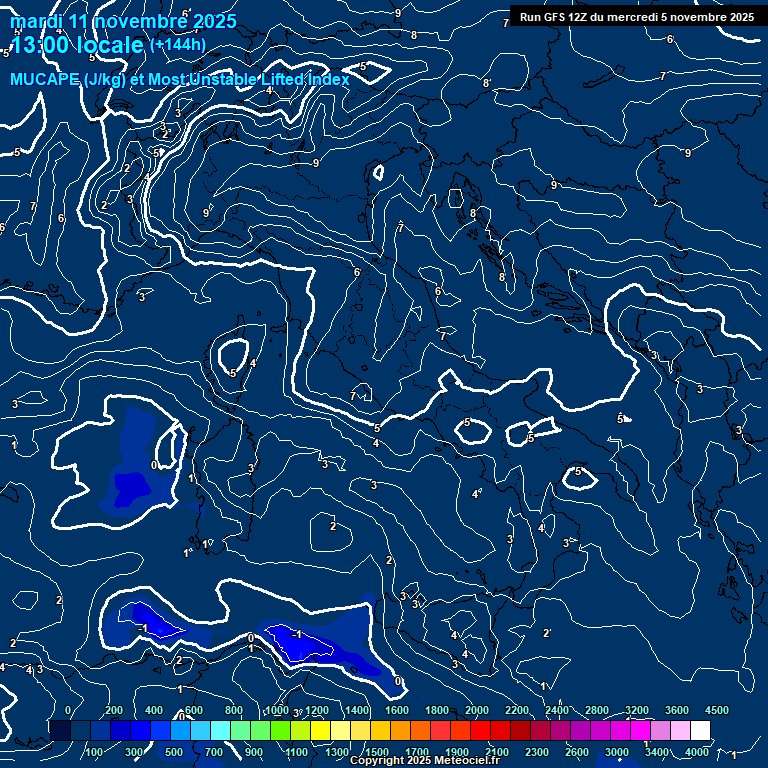
Task: Click the legend label '2600'
Action: [577, 752]
